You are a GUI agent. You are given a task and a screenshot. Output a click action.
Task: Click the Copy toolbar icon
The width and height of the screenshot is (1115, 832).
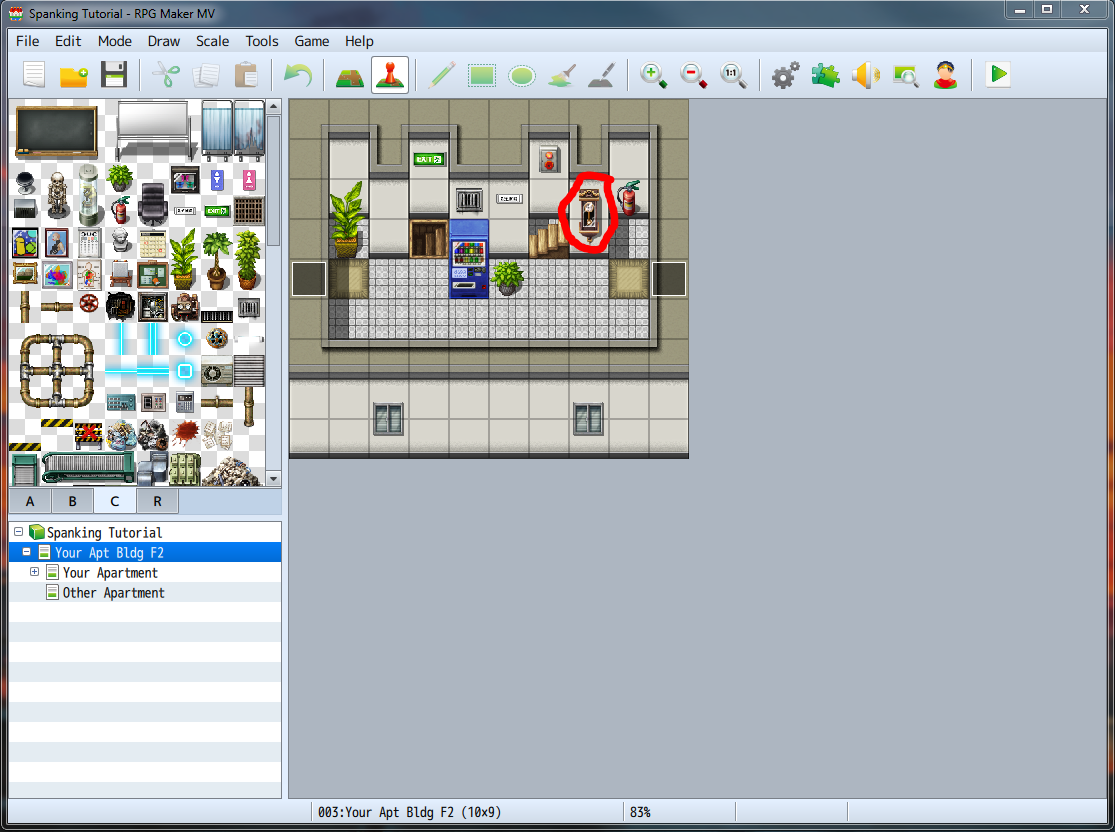point(206,75)
